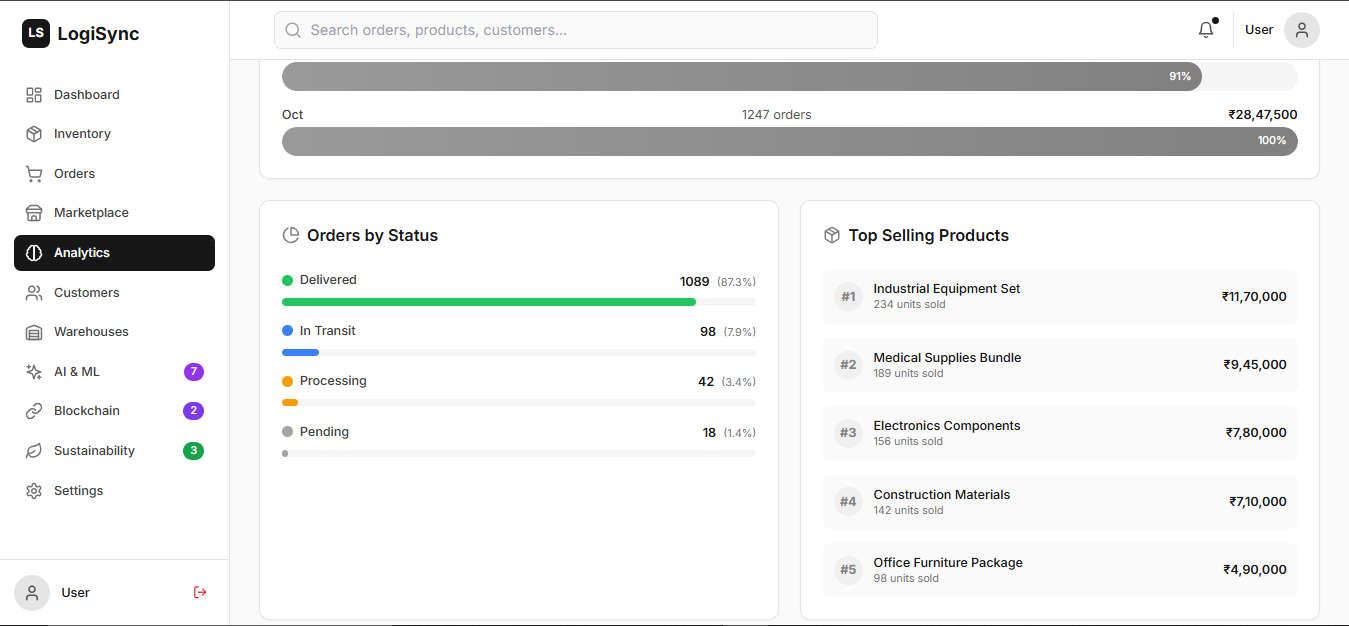Screen dimensions: 1349x626
Task: Open the Medical Supplies Bundle entry
Action: point(1059,365)
